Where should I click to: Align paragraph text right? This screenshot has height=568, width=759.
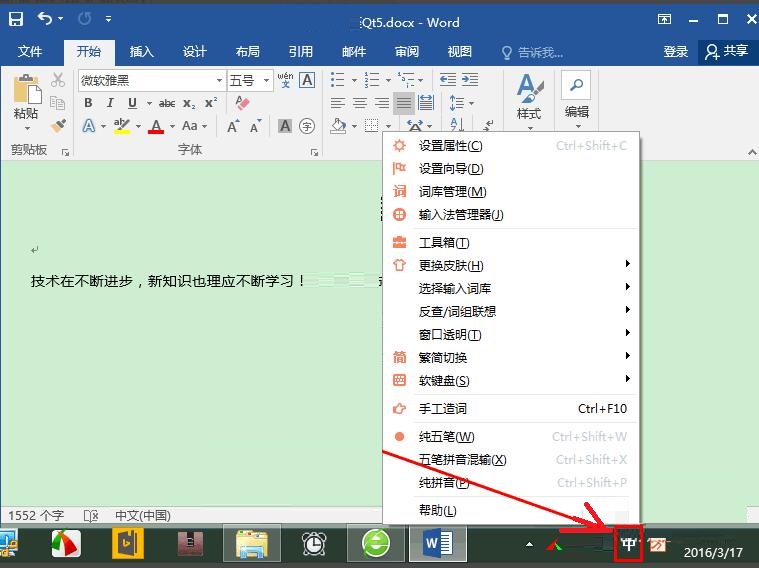tap(382, 103)
